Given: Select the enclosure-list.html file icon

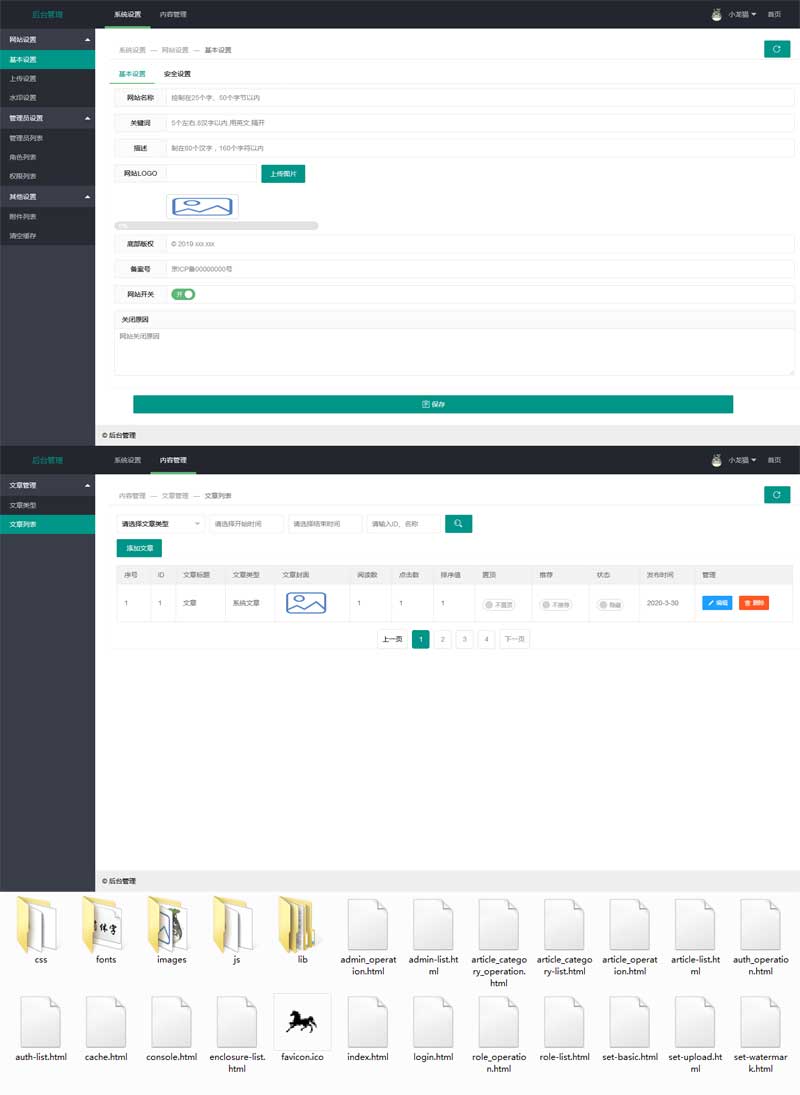Looking at the screenshot, I should [237, 1022].
